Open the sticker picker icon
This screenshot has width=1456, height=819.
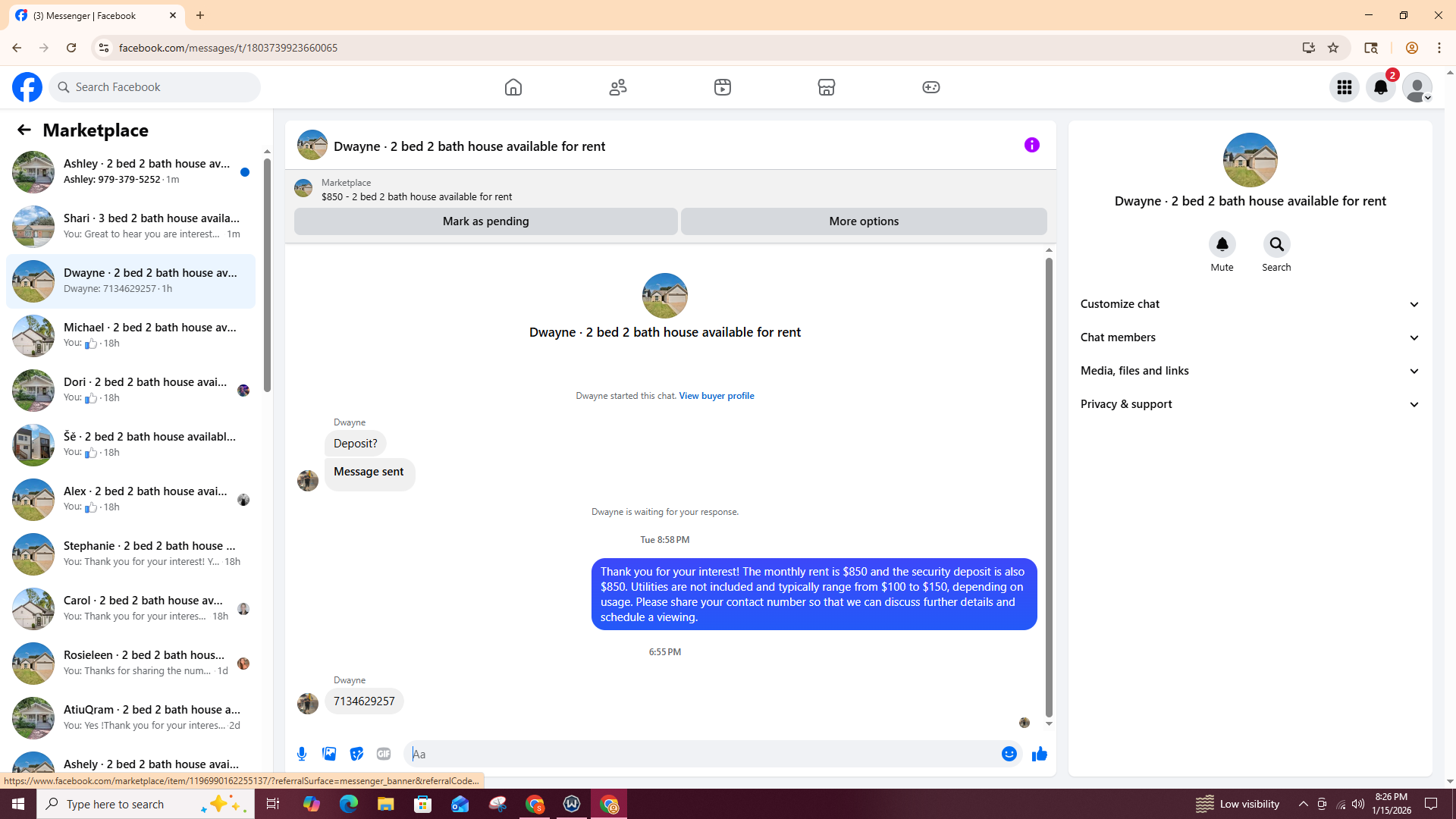[x=356, y=754]
